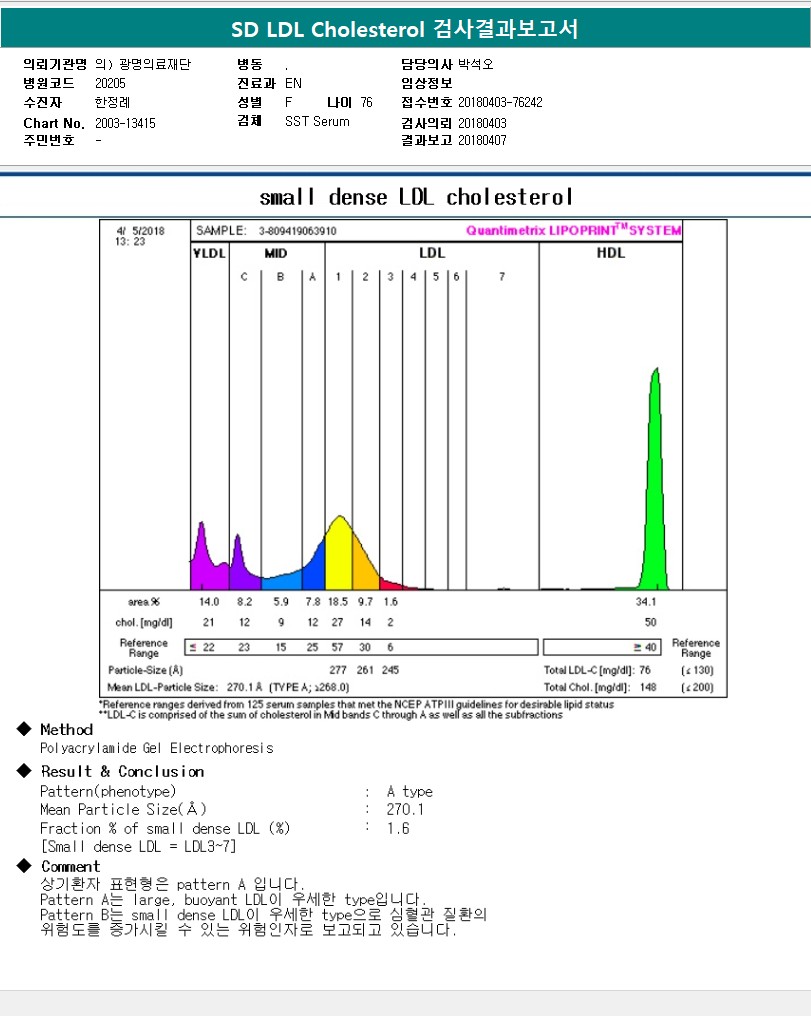Image resolution: width=811 pixels, height=1016 pixels.
Task: Select the report title in teal header
Action: pos(405,29)
